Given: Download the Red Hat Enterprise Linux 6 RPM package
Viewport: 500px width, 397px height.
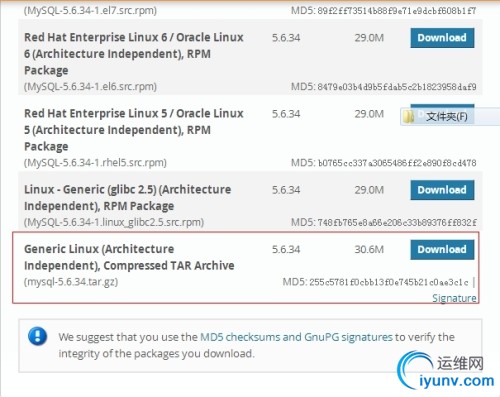Looking at the screenshot, I should pyautogui.click(x=442, y=38).
